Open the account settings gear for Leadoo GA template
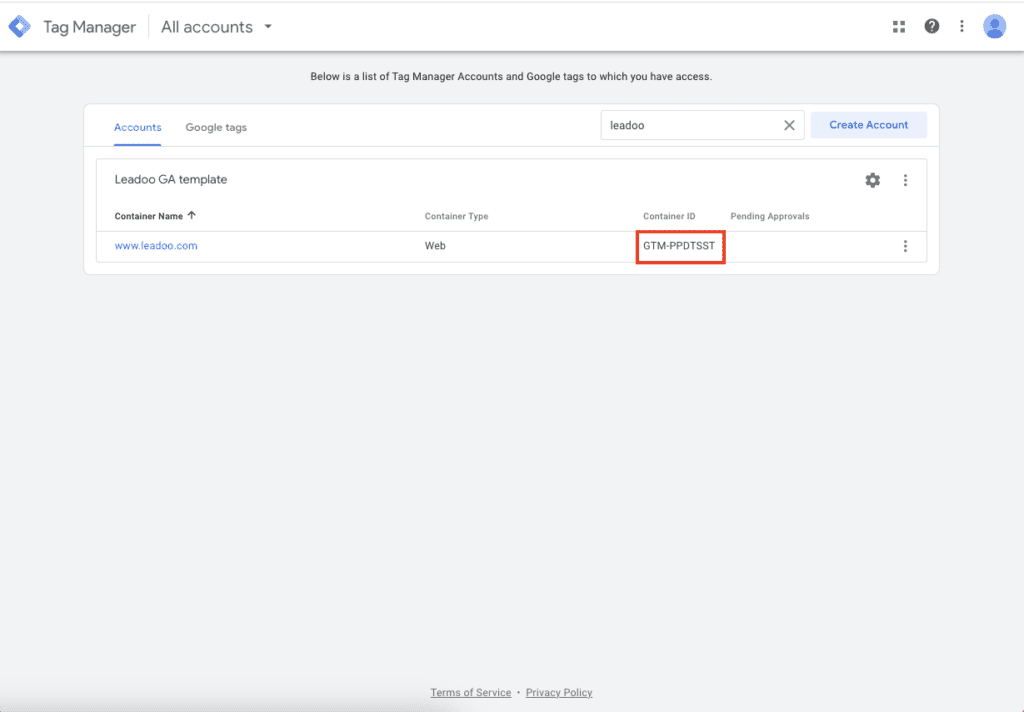 872,180
